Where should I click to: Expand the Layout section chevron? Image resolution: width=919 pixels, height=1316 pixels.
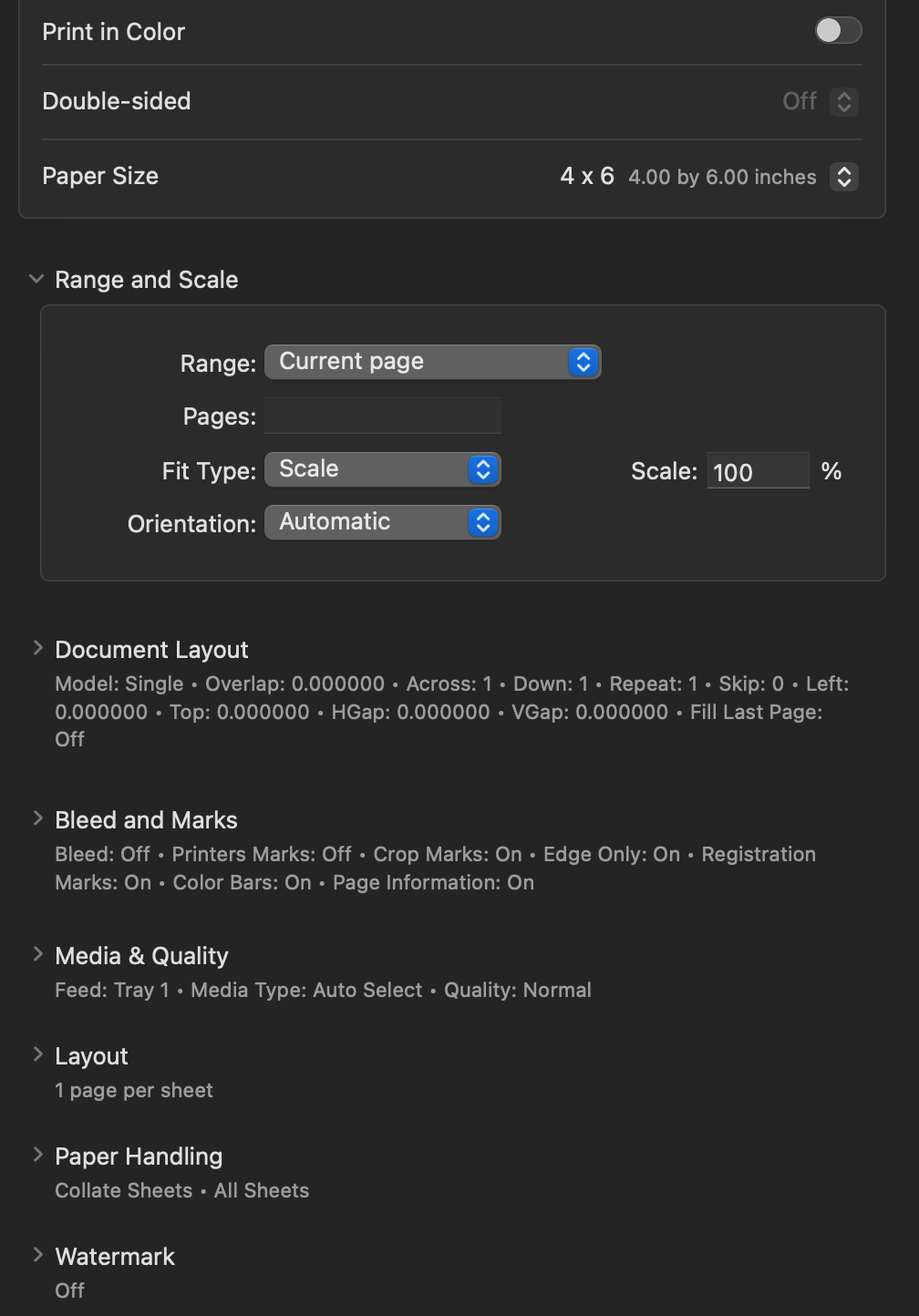point(37,1054)
